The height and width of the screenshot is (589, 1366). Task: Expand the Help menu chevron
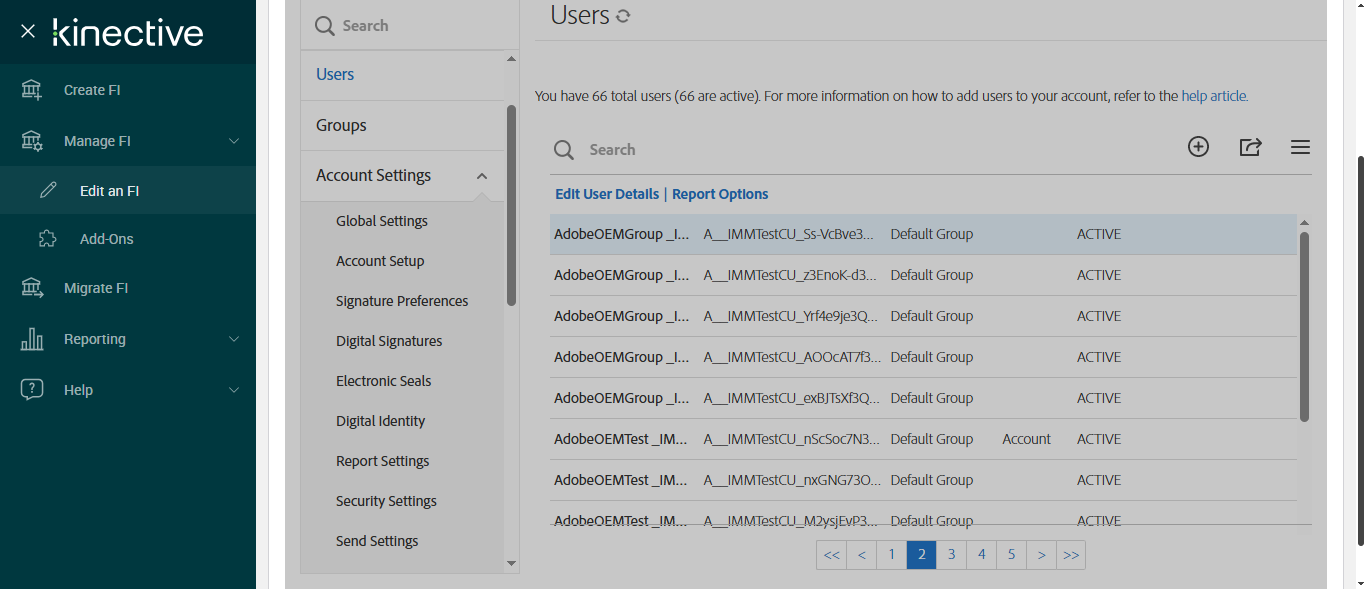[x=234, y=390]
